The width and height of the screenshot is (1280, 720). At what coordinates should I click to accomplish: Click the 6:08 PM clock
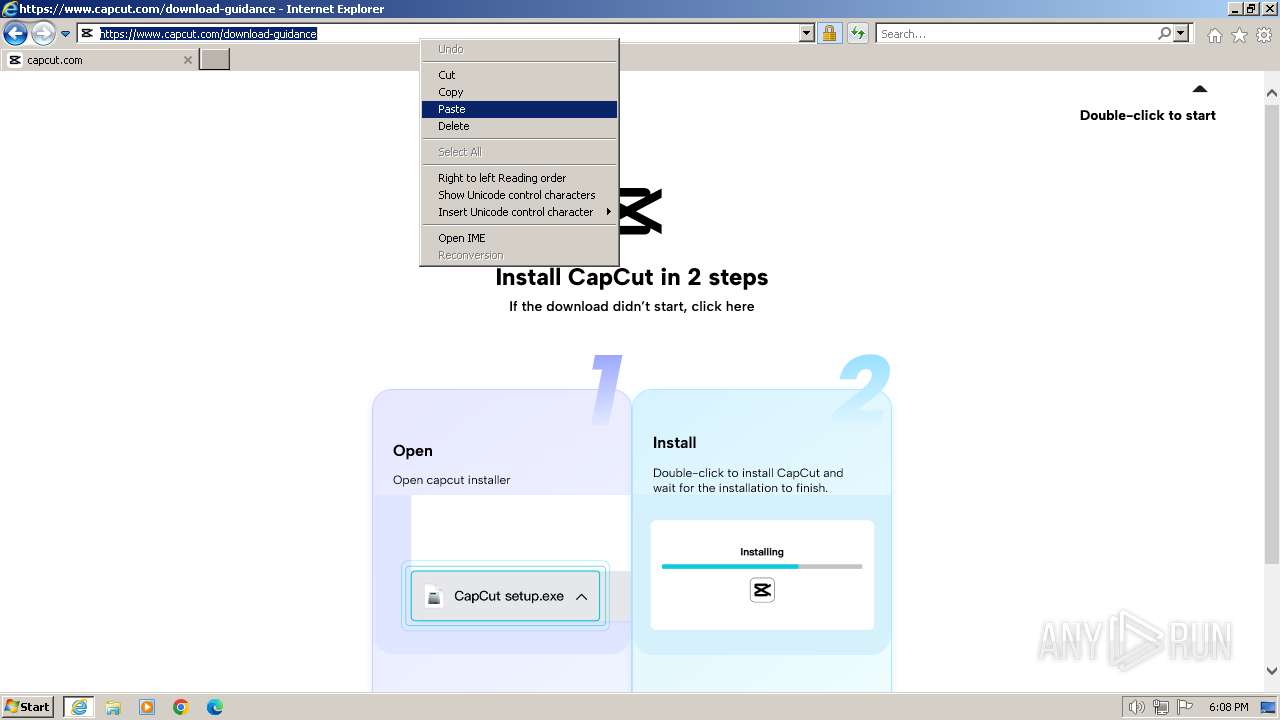tap(1228, 707)
